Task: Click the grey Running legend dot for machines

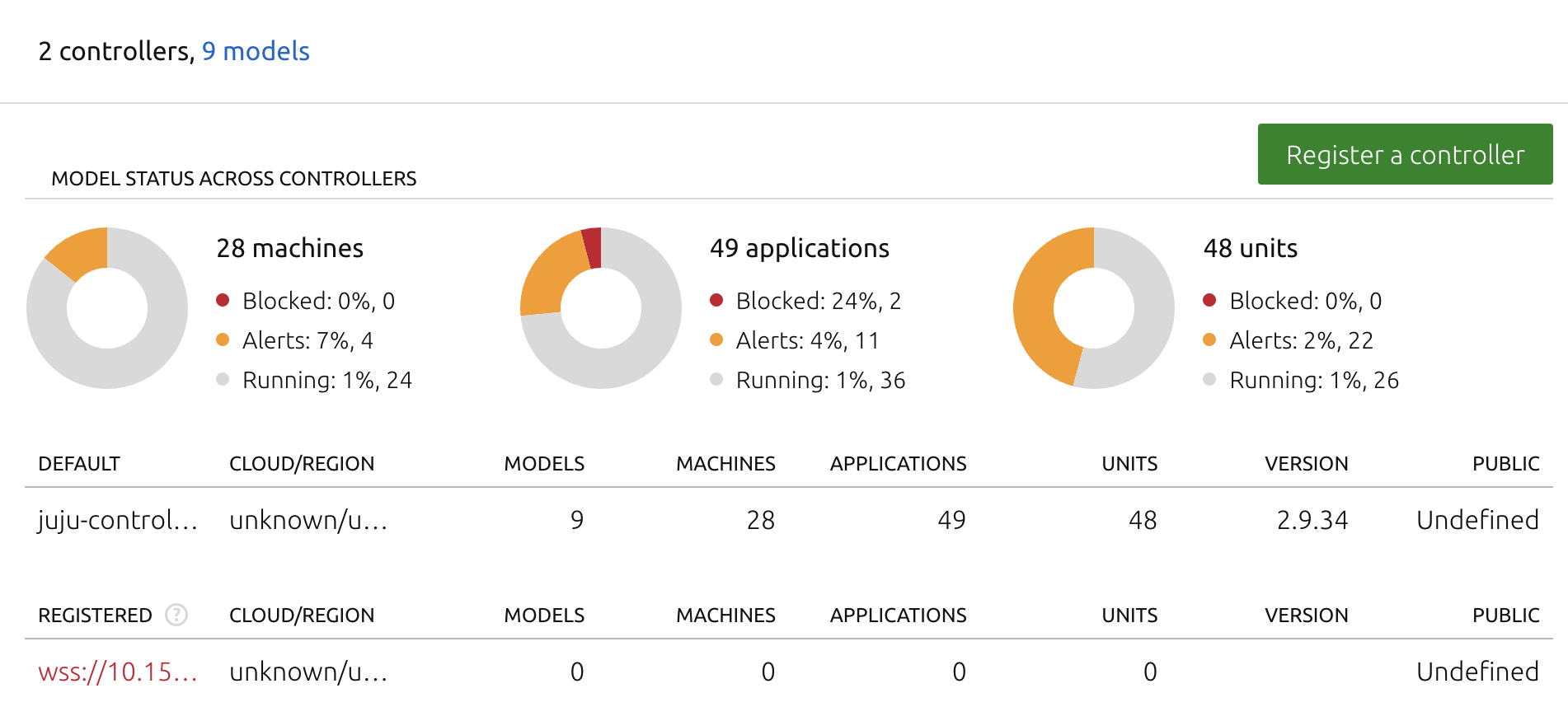Action: 222,380
